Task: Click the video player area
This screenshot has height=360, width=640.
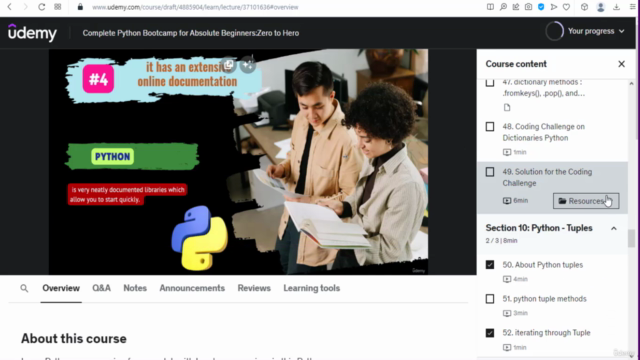Action: (238, 162)
